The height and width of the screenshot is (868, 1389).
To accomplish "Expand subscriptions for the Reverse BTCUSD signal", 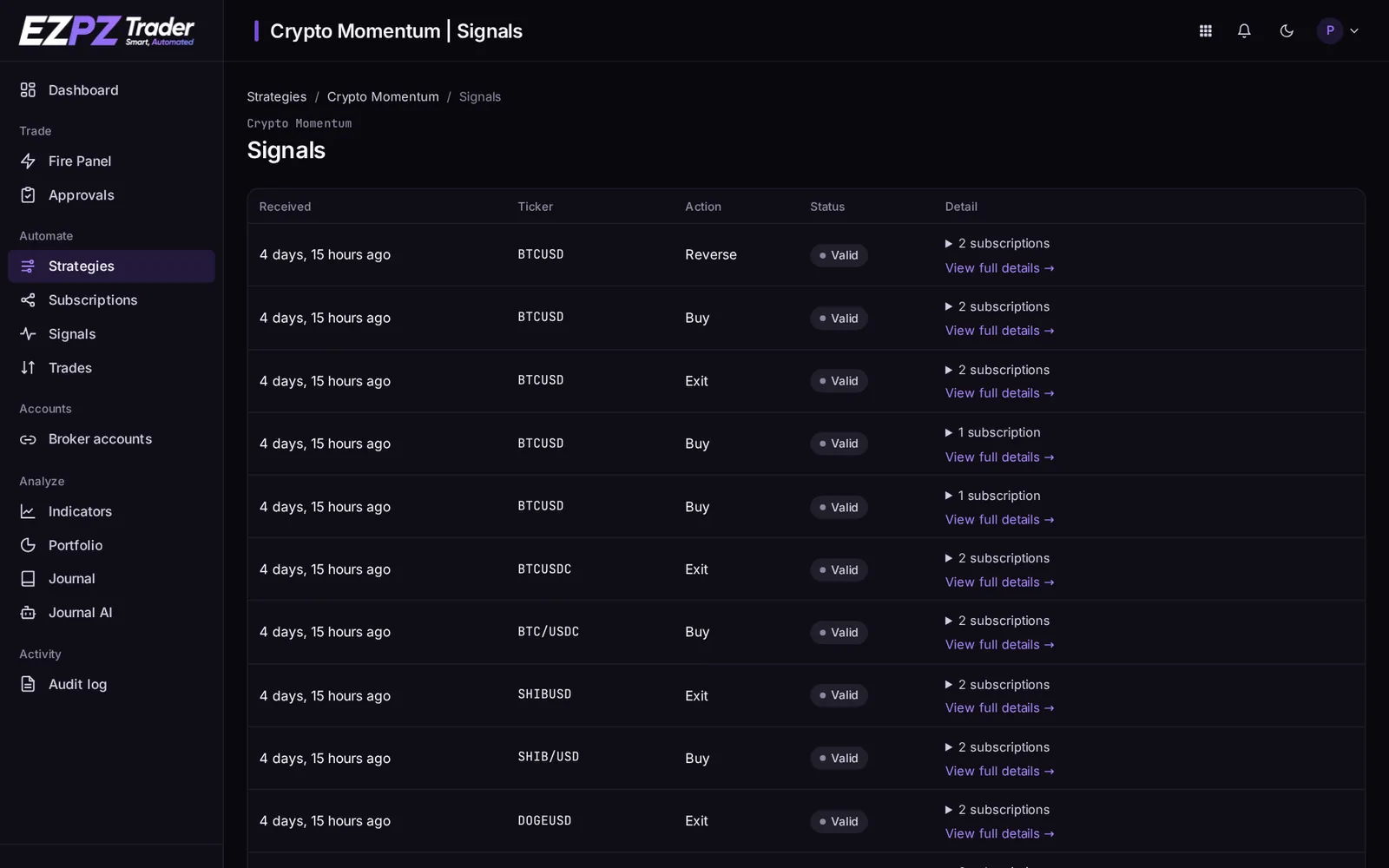I will coord(997,244).
